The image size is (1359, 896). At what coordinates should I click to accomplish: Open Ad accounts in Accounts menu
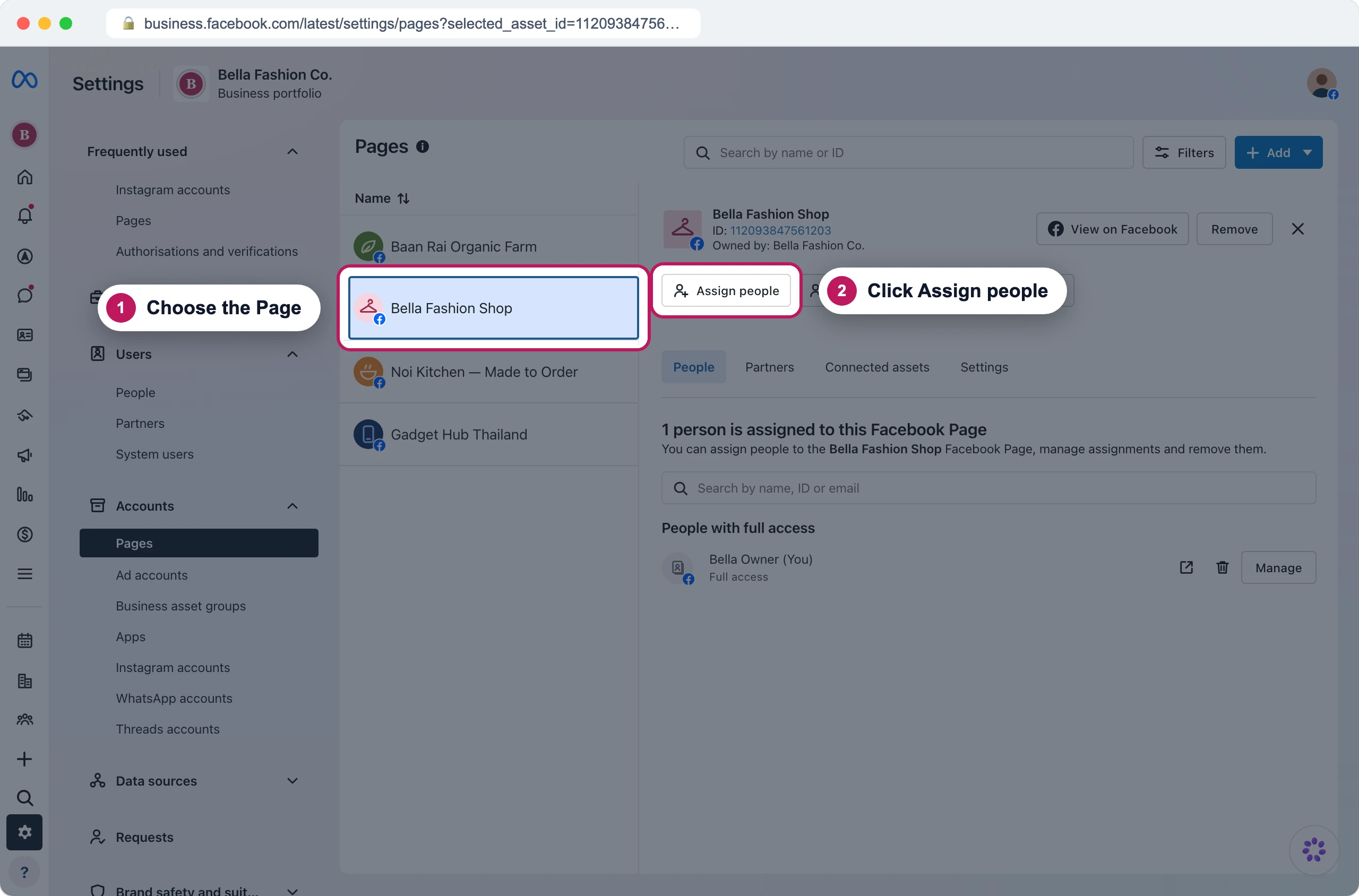click(151, 575)
